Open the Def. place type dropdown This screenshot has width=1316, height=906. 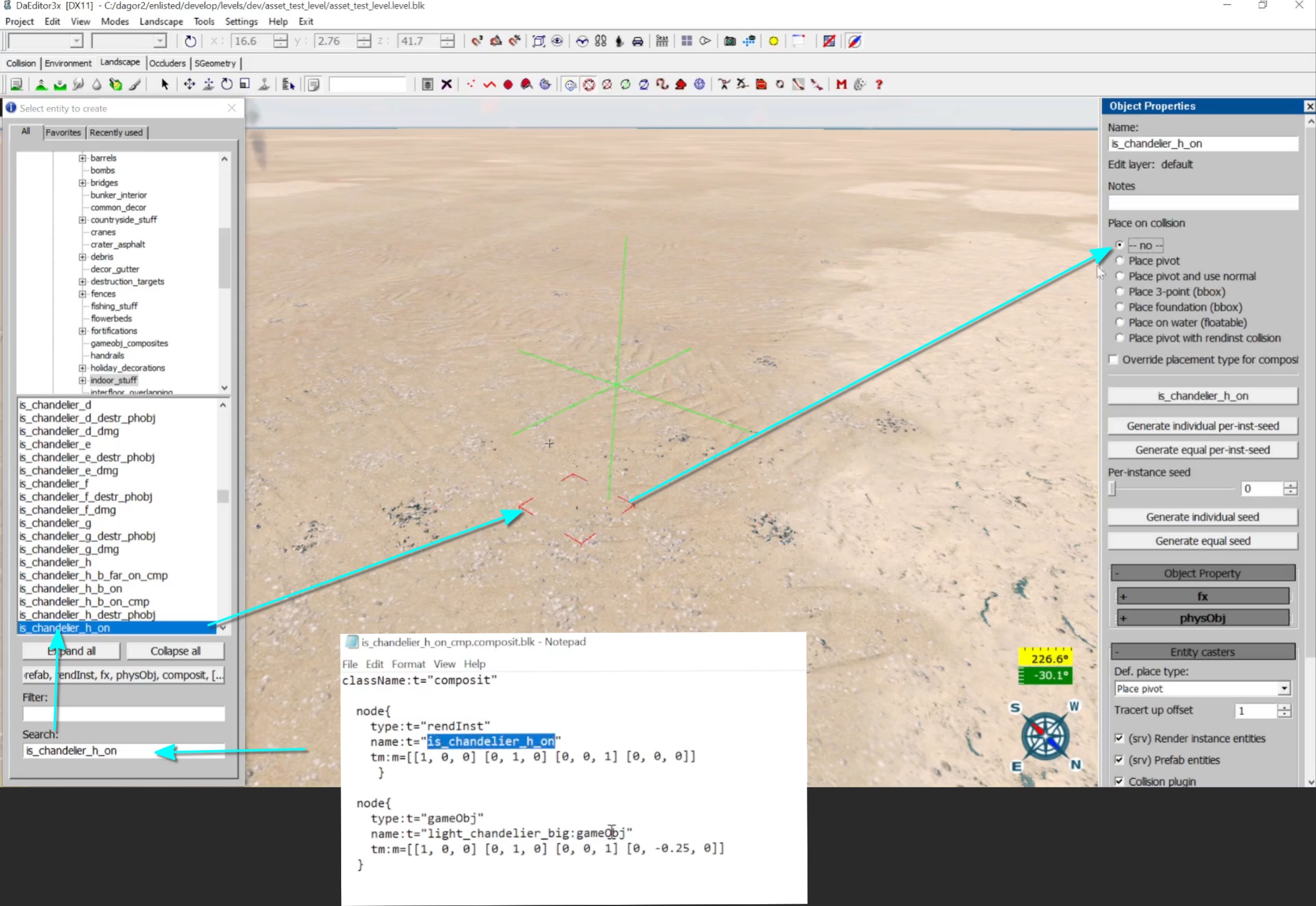coord(1284,689)
